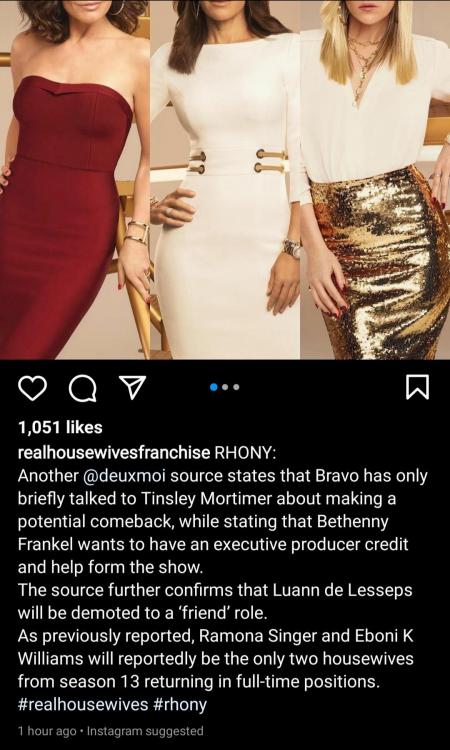This screenshot has height=750, width=450.
Task: Jump to third carousel dot
Action: [236, 387]
